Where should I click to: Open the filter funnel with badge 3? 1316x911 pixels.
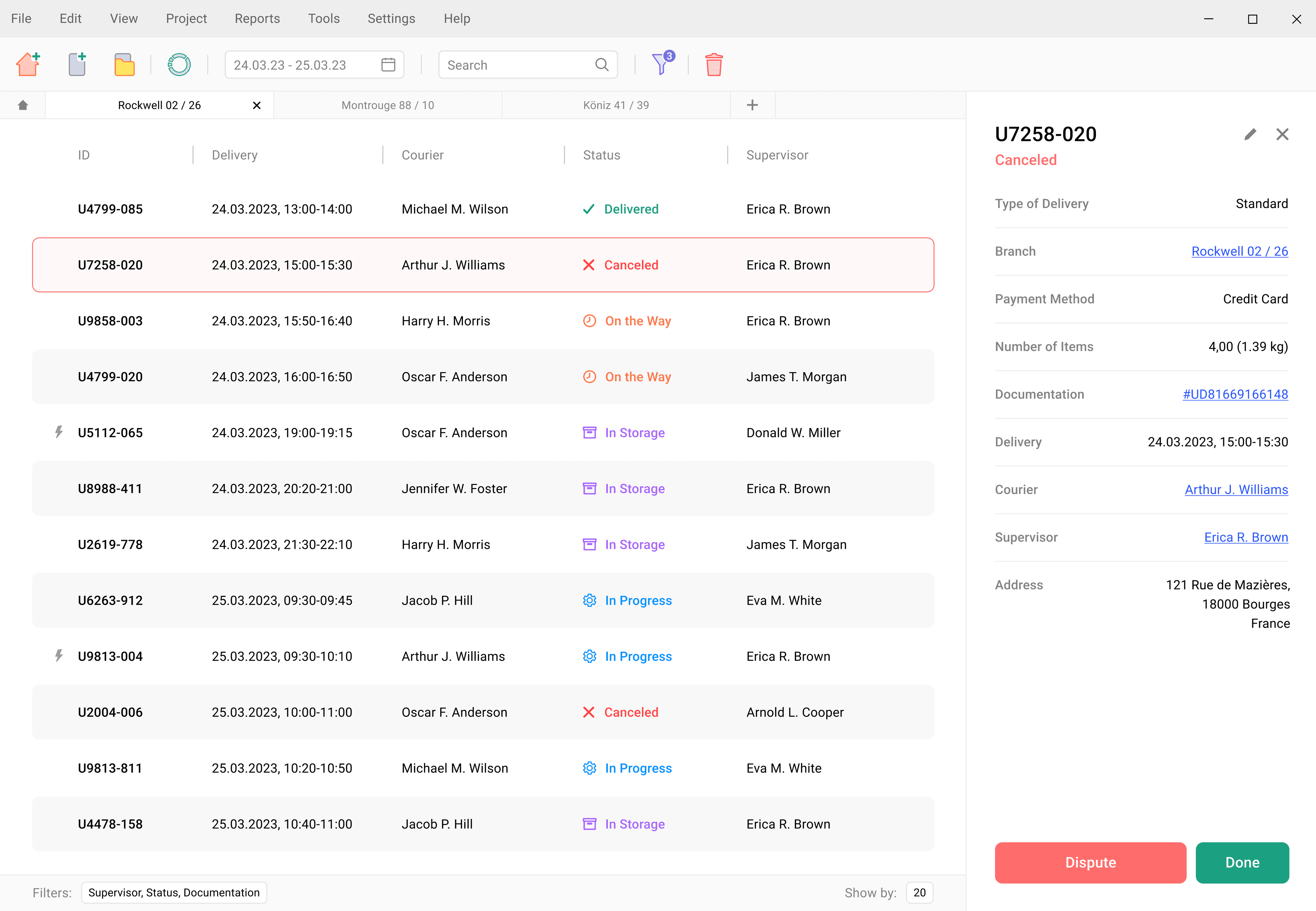[x=662, y=63]
